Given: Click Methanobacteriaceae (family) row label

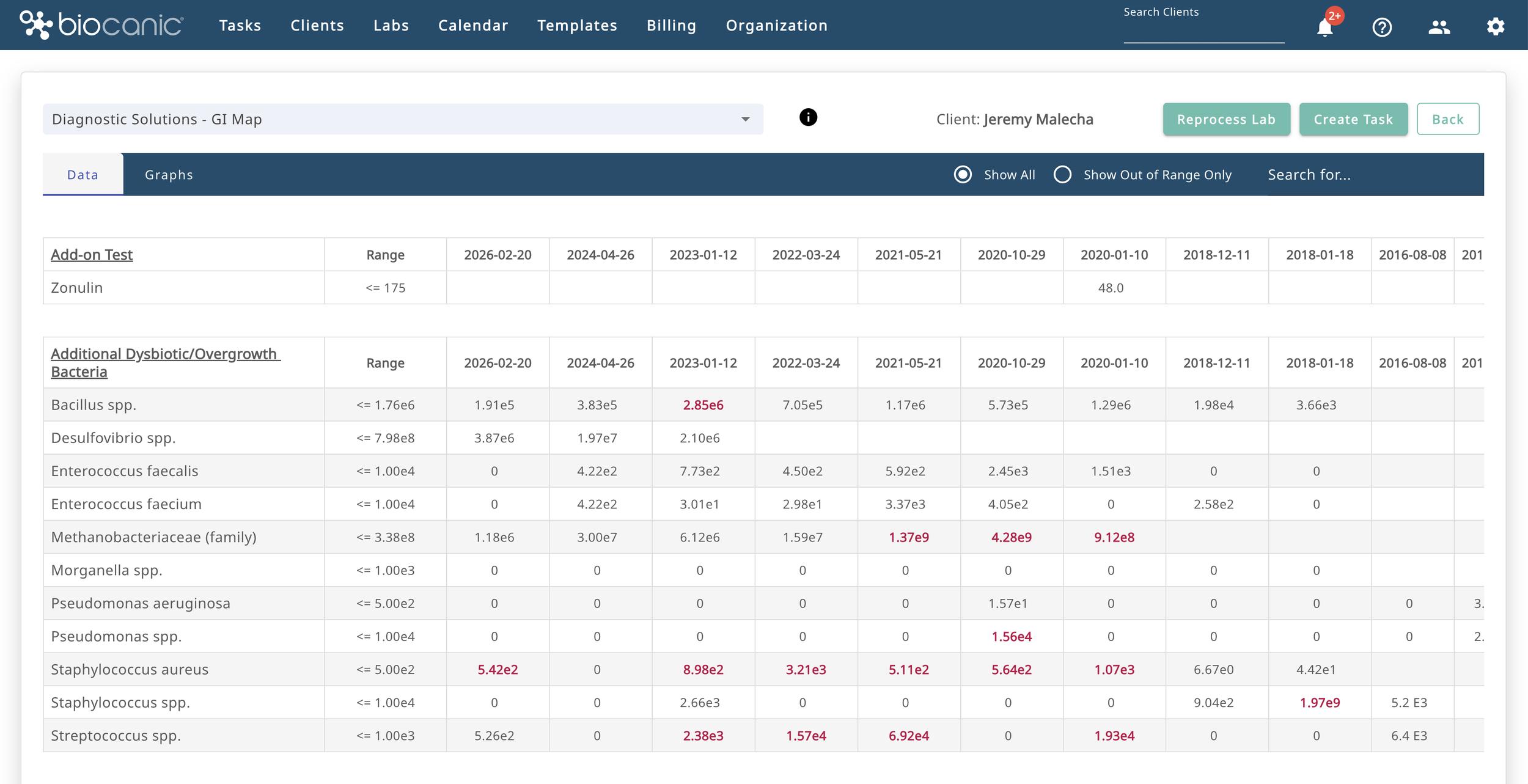Looking at the screenshot, I should [154, 537].
